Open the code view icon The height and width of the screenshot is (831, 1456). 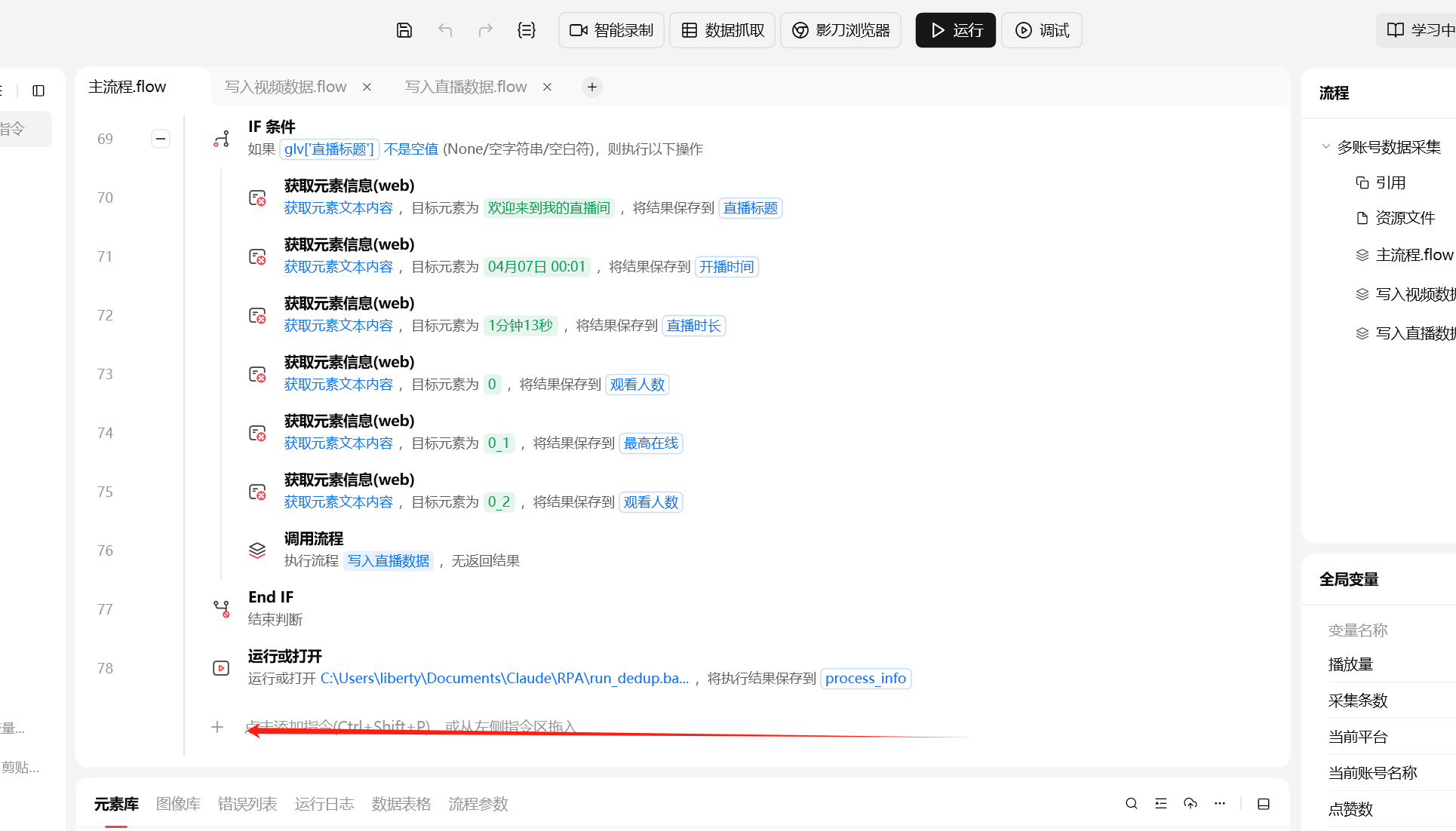(526, 30)
